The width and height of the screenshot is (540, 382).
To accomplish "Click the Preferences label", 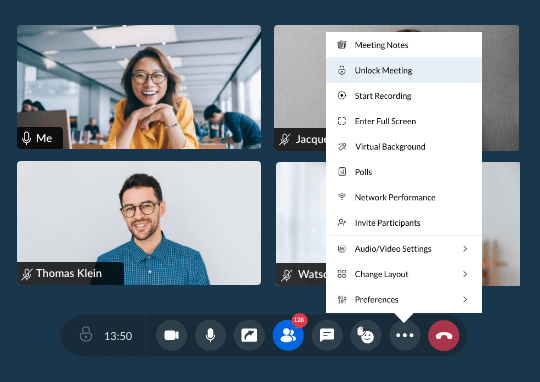I will point(376,300).
